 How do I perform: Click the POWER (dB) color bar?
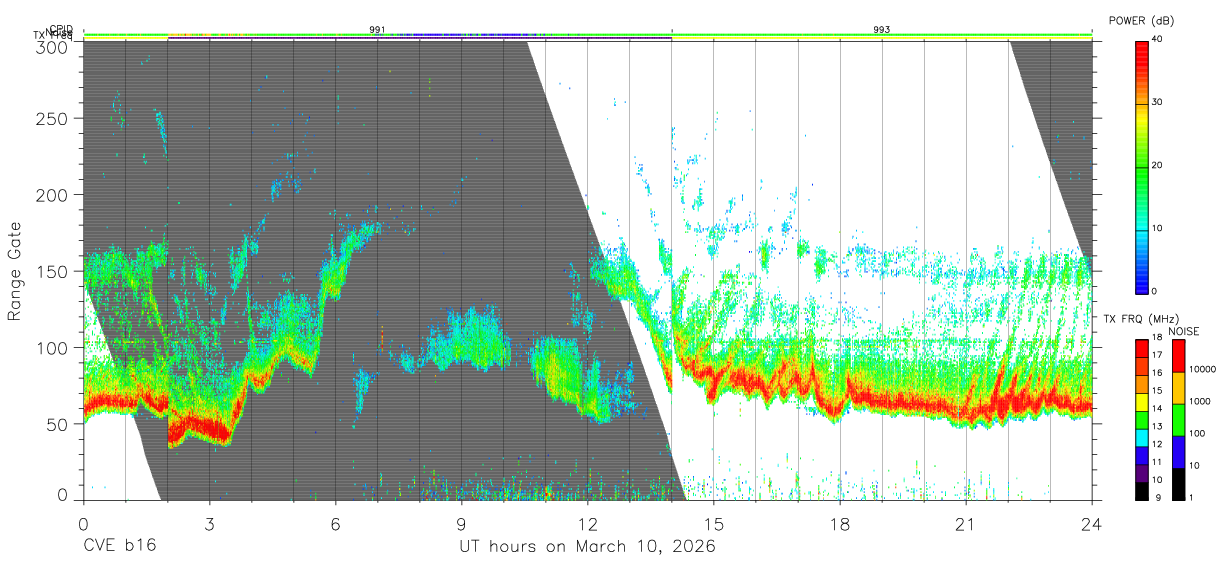pos(1141,166)
